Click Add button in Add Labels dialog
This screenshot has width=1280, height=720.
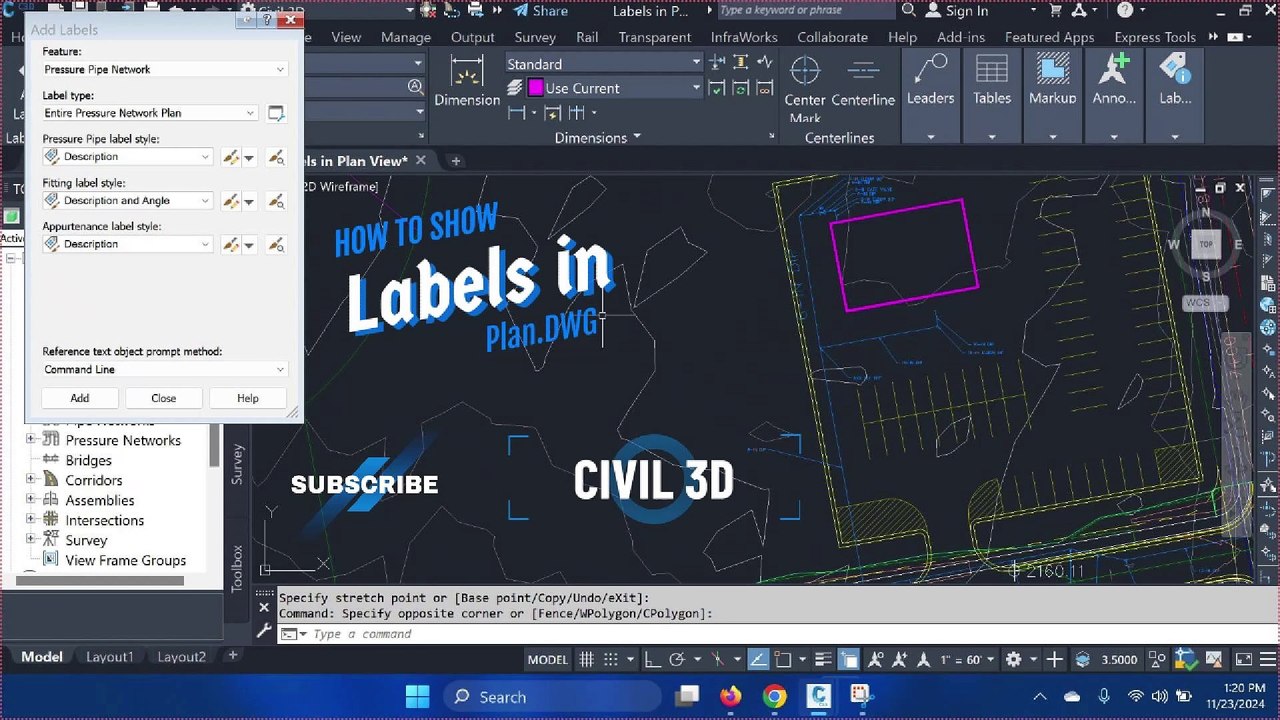79,398
